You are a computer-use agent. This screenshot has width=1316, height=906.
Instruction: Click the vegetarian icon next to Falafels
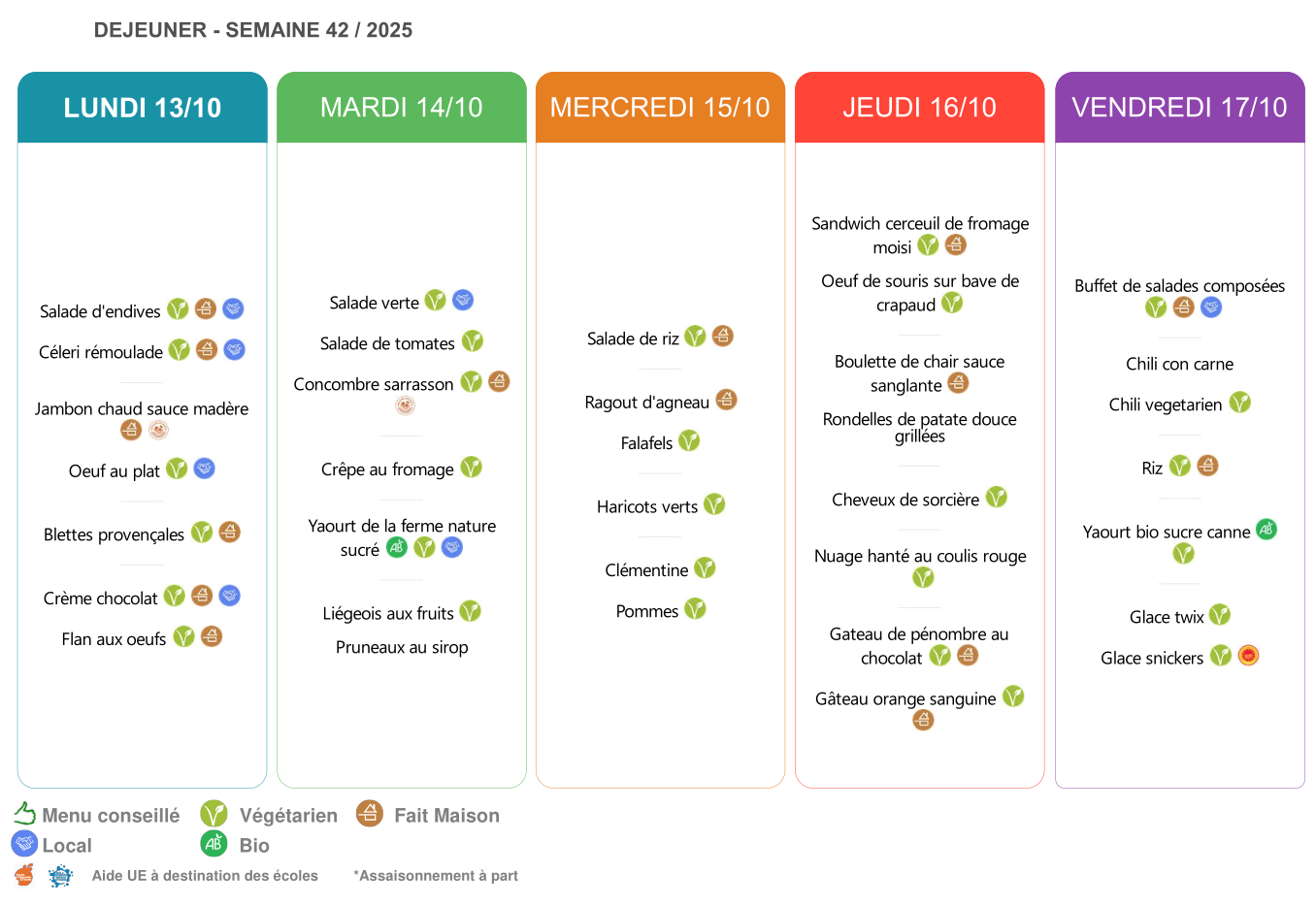[689, 441]
